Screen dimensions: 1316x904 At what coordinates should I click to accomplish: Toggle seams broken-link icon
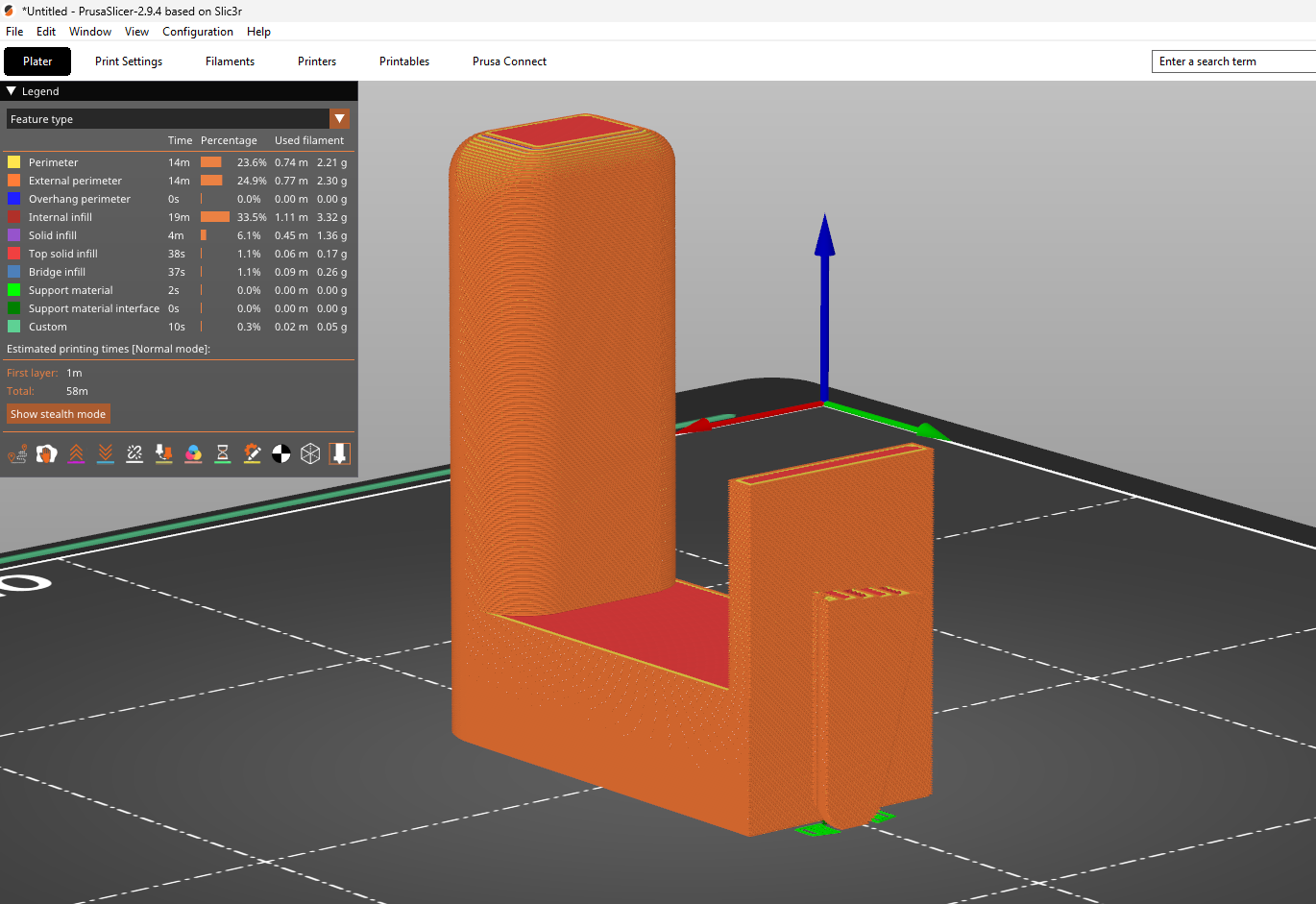coord(134,453)
